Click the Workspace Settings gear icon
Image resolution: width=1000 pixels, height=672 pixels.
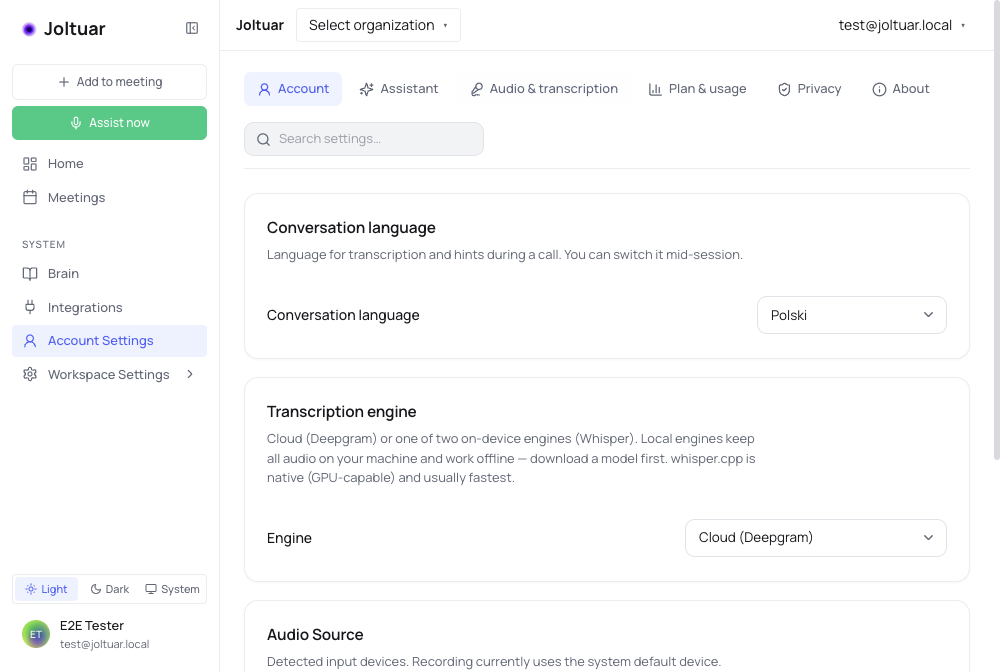[30, 374]
